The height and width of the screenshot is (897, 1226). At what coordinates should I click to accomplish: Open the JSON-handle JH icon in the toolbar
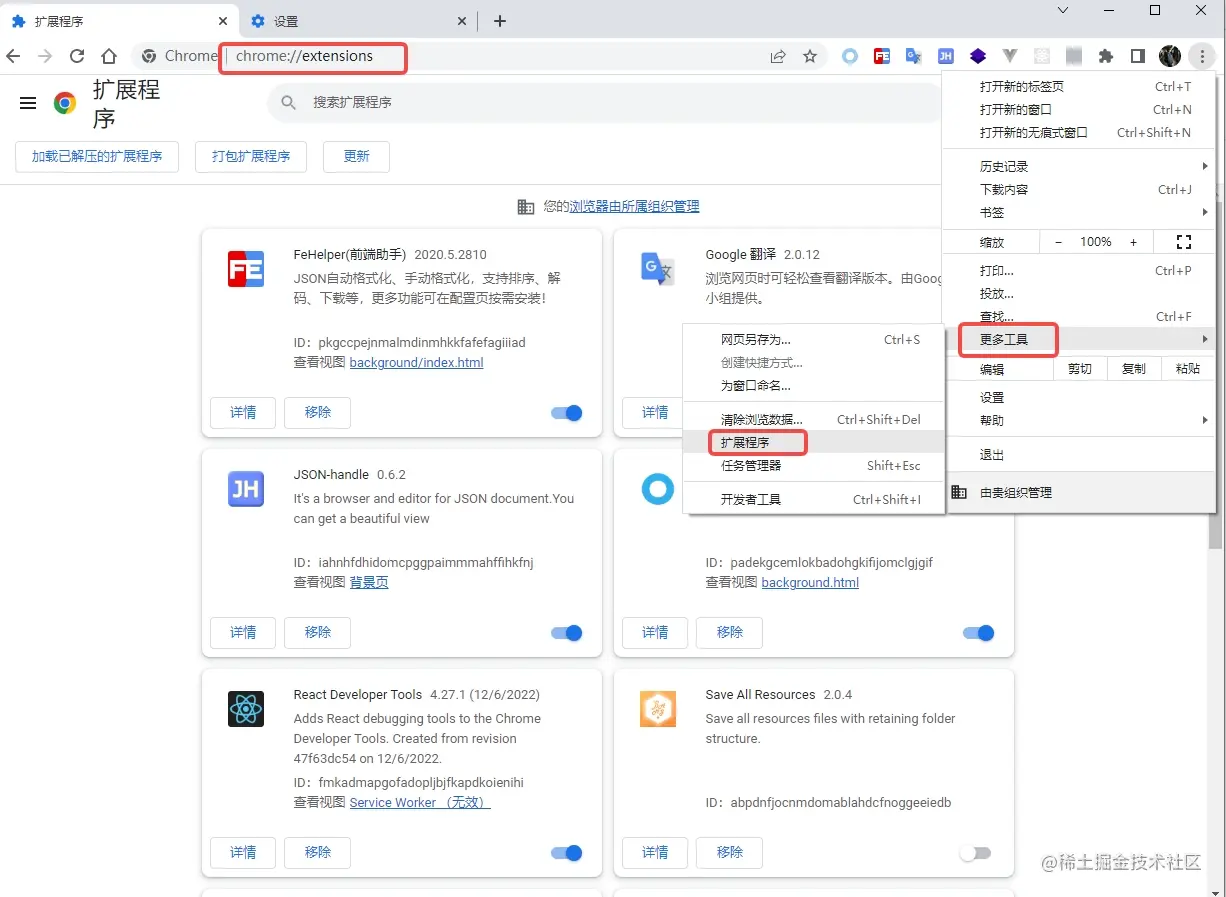[x=946, y=56]
